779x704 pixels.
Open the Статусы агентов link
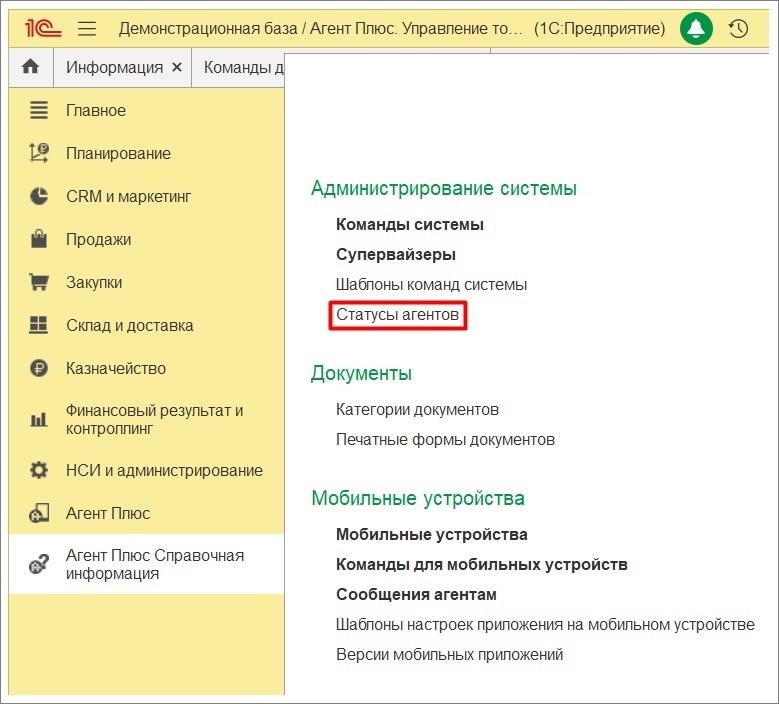(397, 314)
